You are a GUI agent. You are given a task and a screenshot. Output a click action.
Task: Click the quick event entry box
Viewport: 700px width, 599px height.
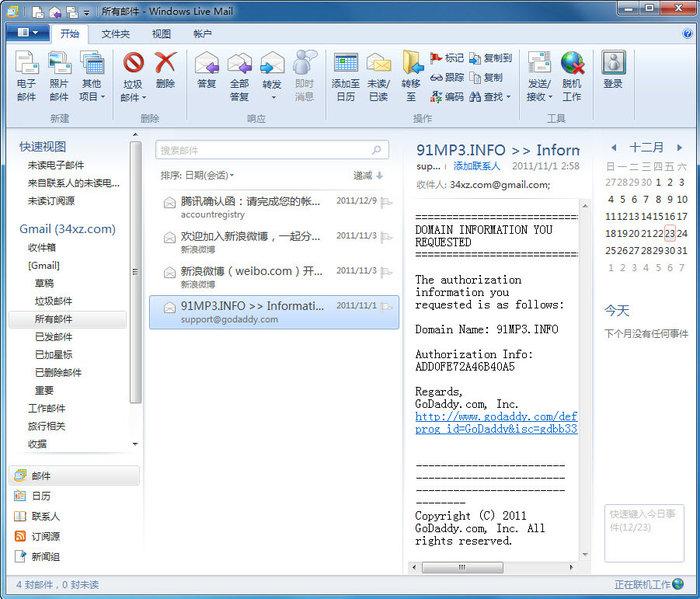644,533
